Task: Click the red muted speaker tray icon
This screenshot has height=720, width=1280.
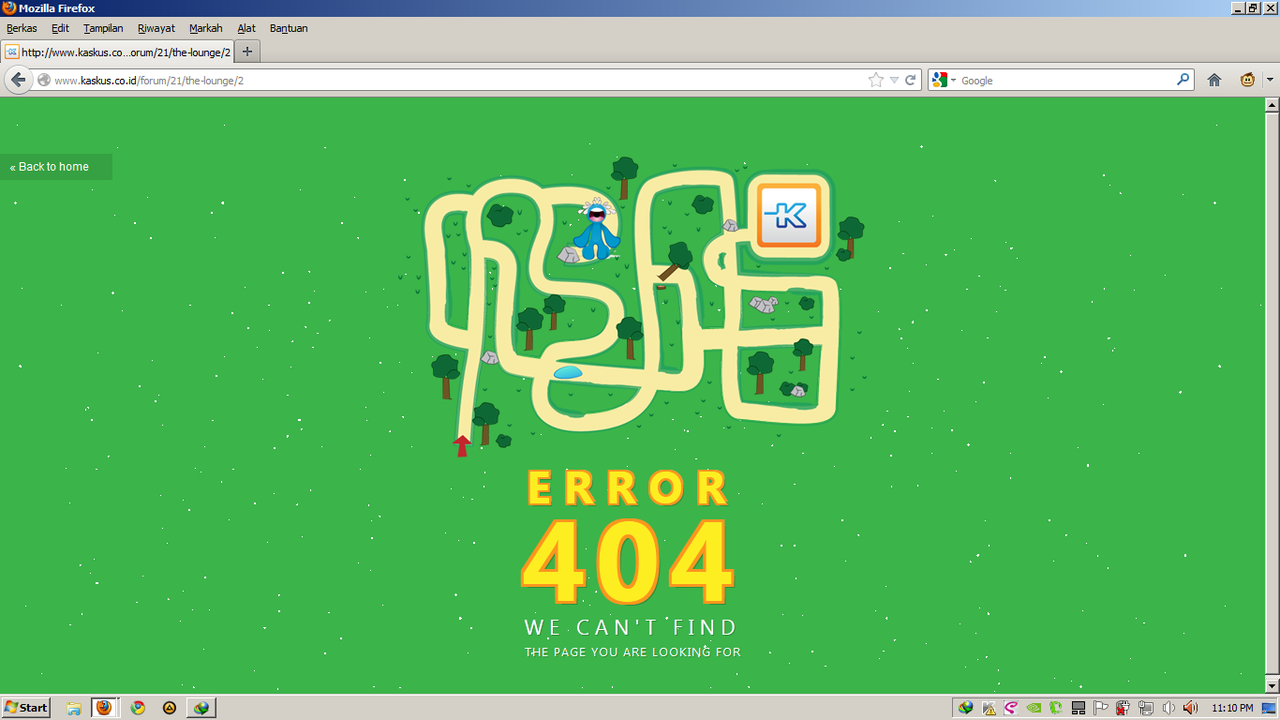Action: coord(1190,708)
